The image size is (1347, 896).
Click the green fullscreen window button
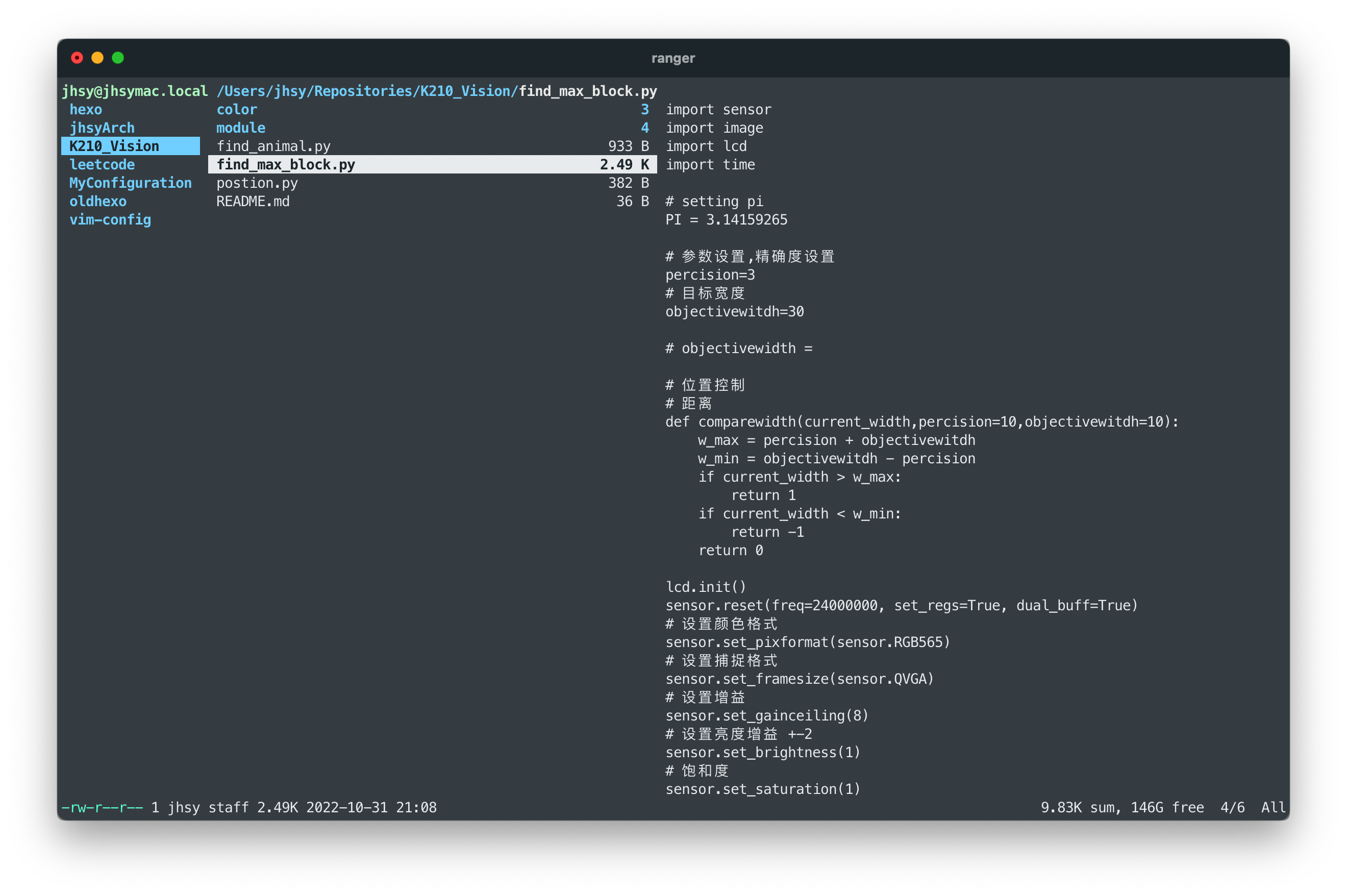click(118, 58)
